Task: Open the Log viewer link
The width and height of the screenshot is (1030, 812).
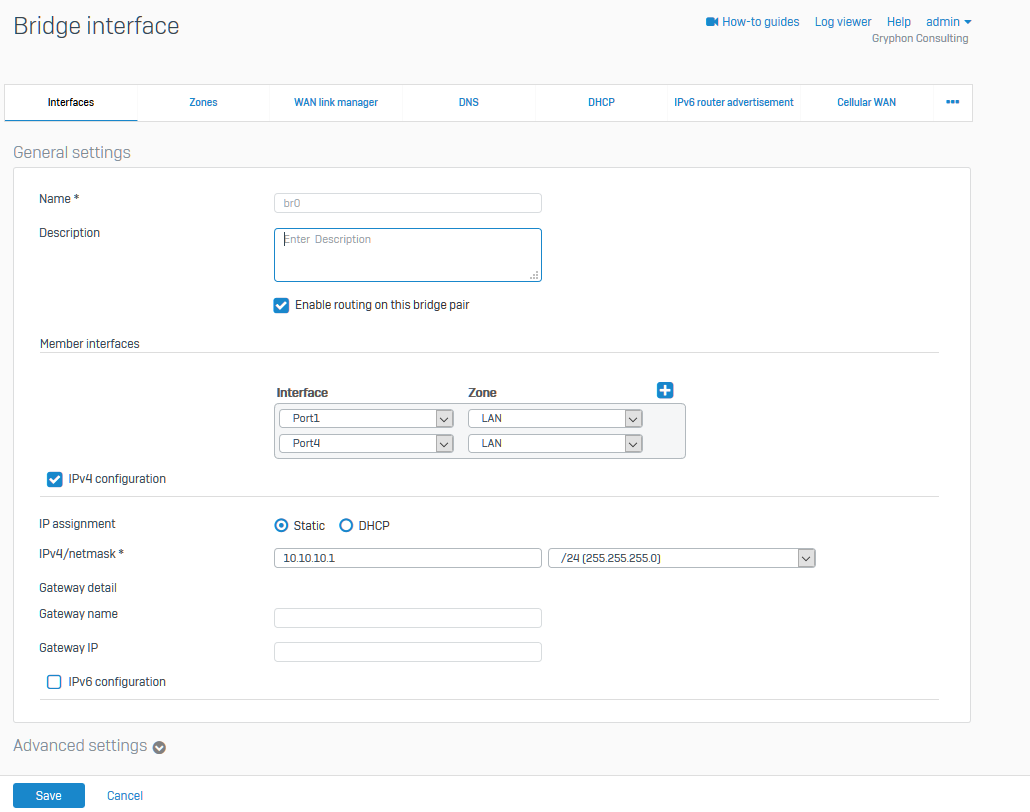Action: [843, 22]
